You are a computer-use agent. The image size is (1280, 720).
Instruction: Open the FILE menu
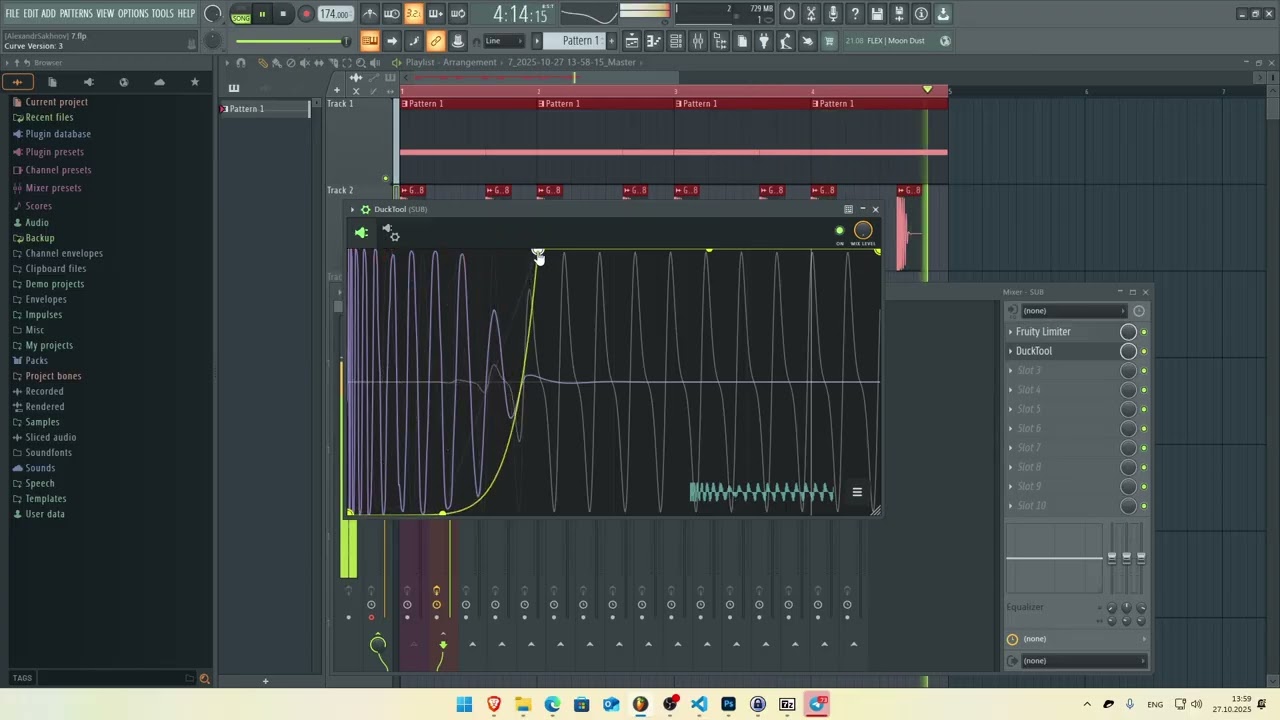(13, 14)
